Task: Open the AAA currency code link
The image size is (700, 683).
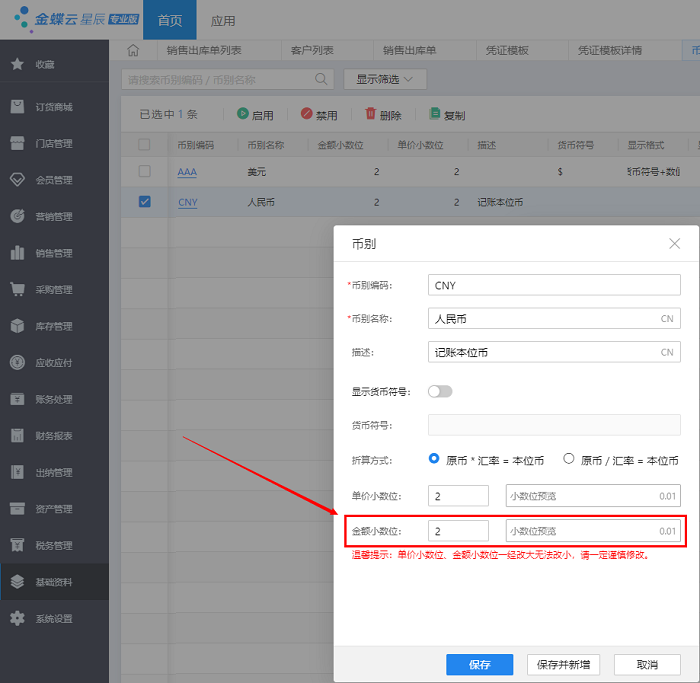Action: [x=187, y=172]
